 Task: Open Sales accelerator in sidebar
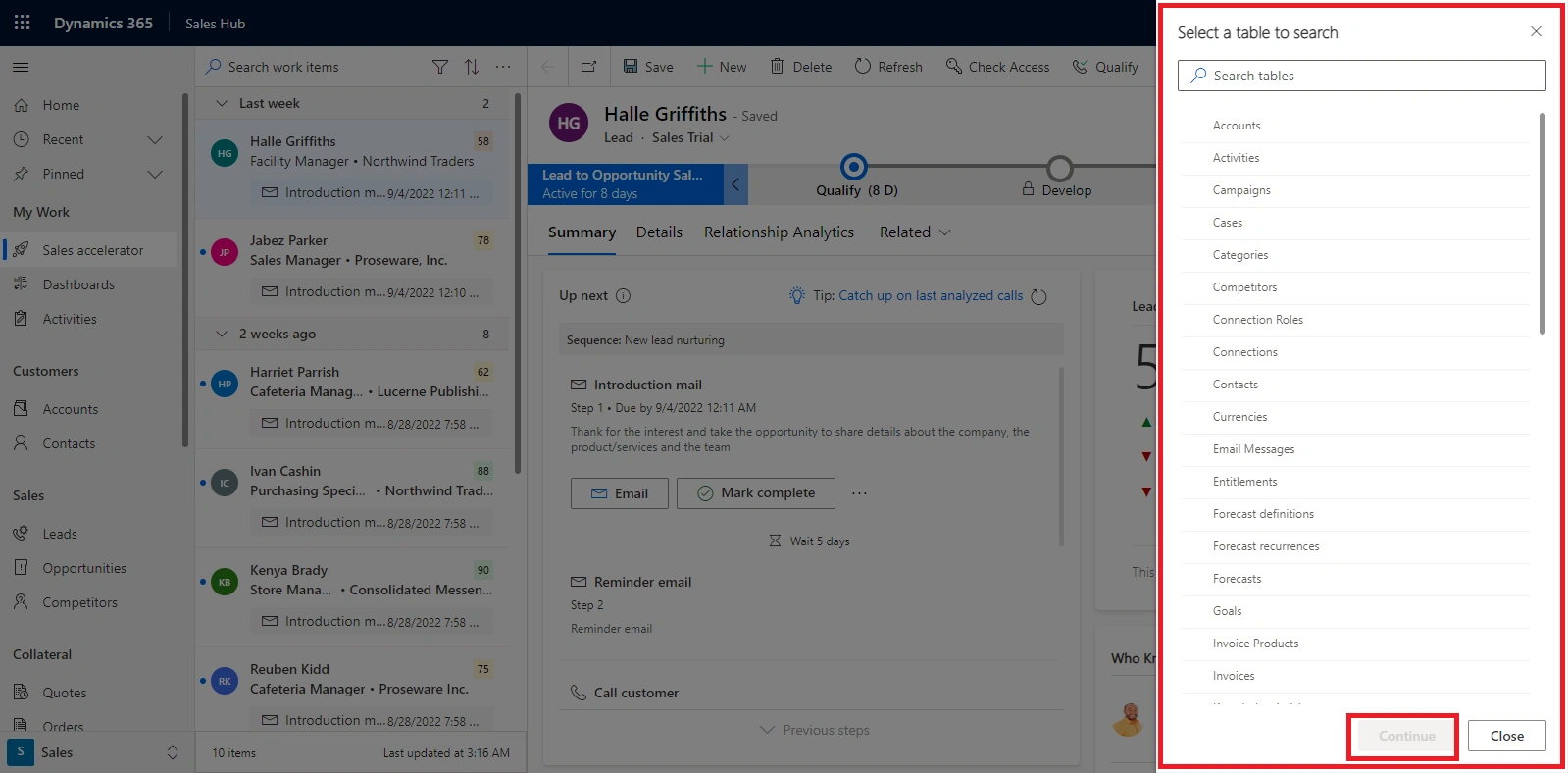[92, 250]
